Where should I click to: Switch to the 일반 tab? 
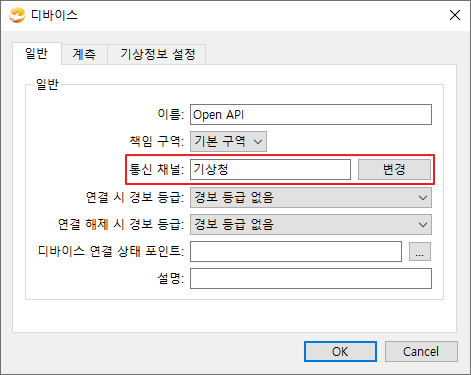(x=37, y=53)
